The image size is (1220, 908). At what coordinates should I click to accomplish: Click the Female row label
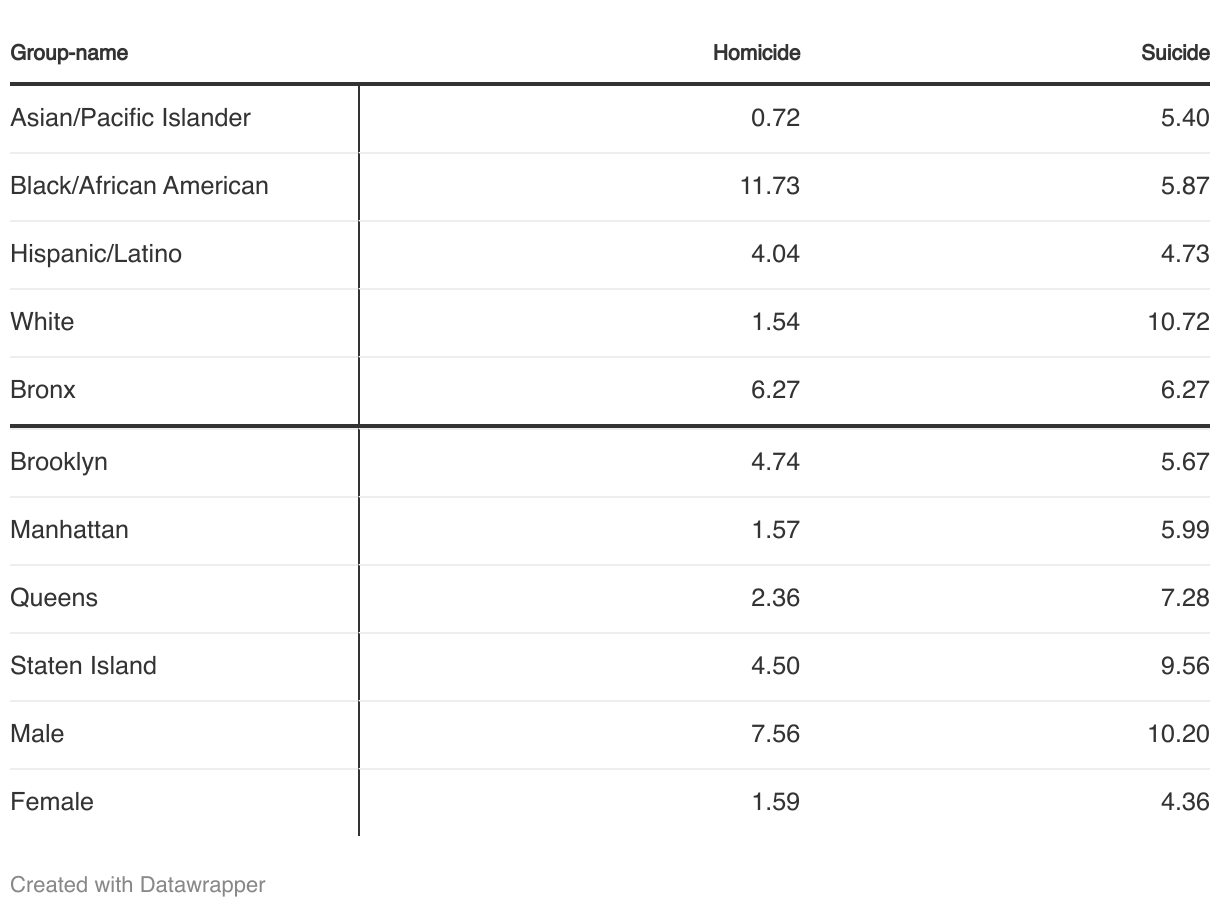click(x=52, y=802)
